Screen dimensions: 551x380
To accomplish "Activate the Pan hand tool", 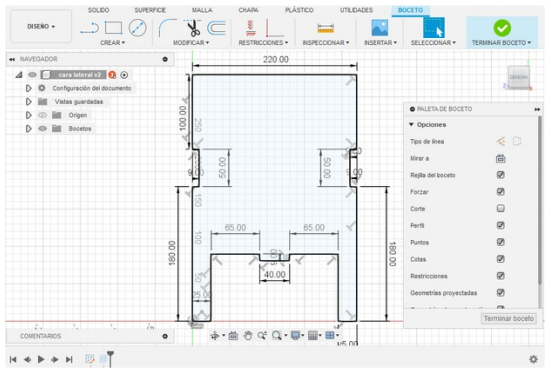I will (248, 336).
